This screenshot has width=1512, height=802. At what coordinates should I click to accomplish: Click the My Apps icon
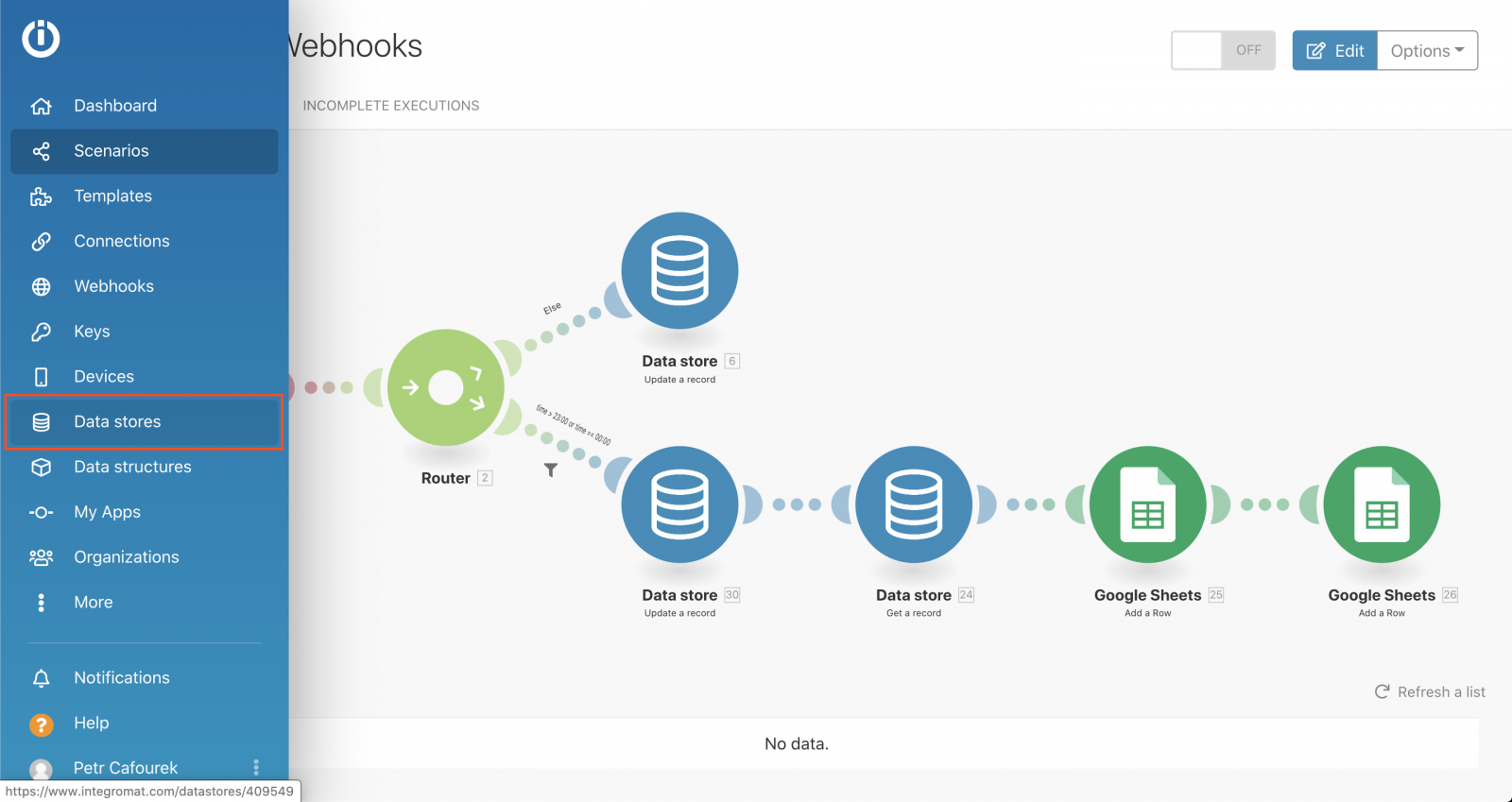click(41, 512)
